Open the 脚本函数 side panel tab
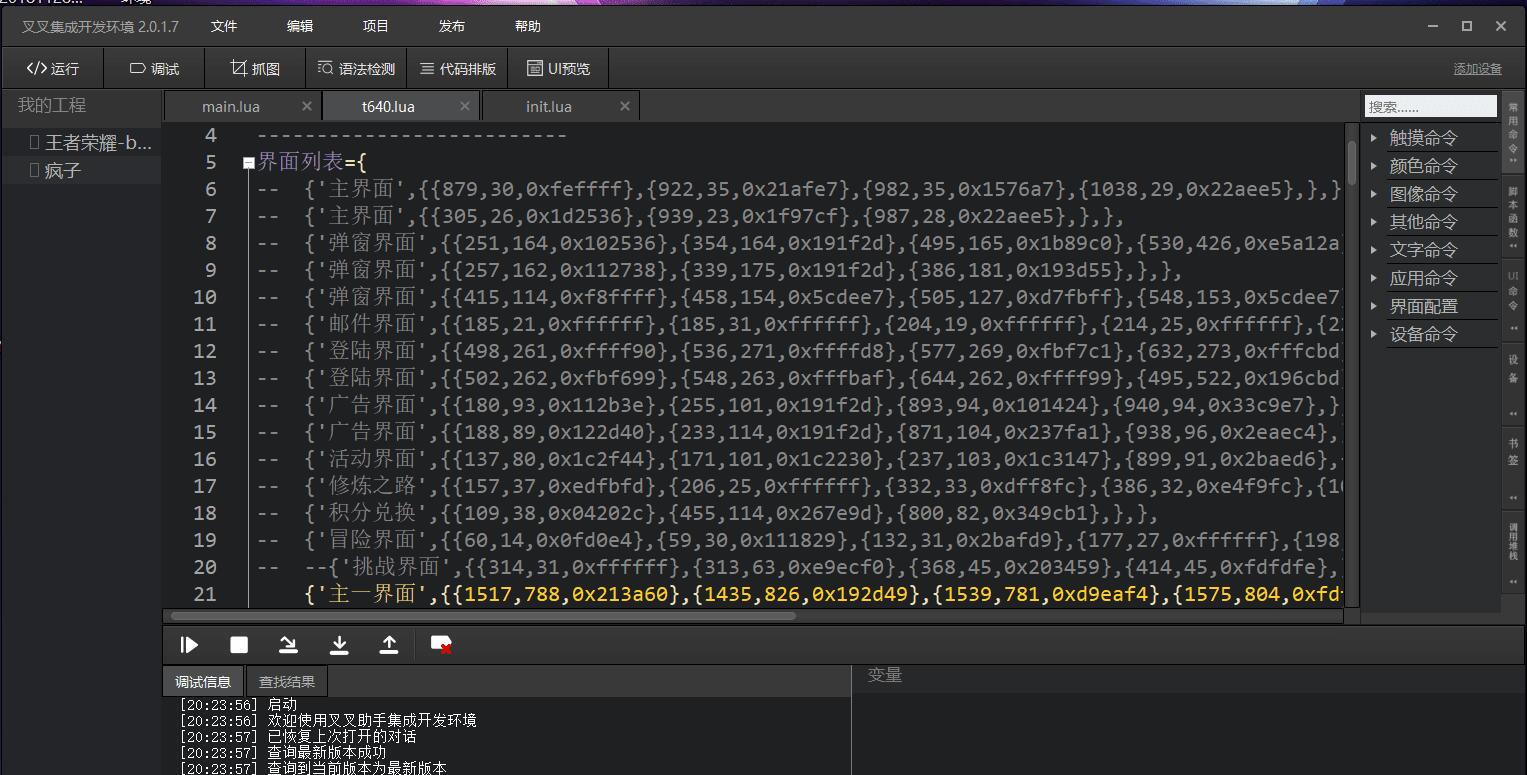 1513,216
